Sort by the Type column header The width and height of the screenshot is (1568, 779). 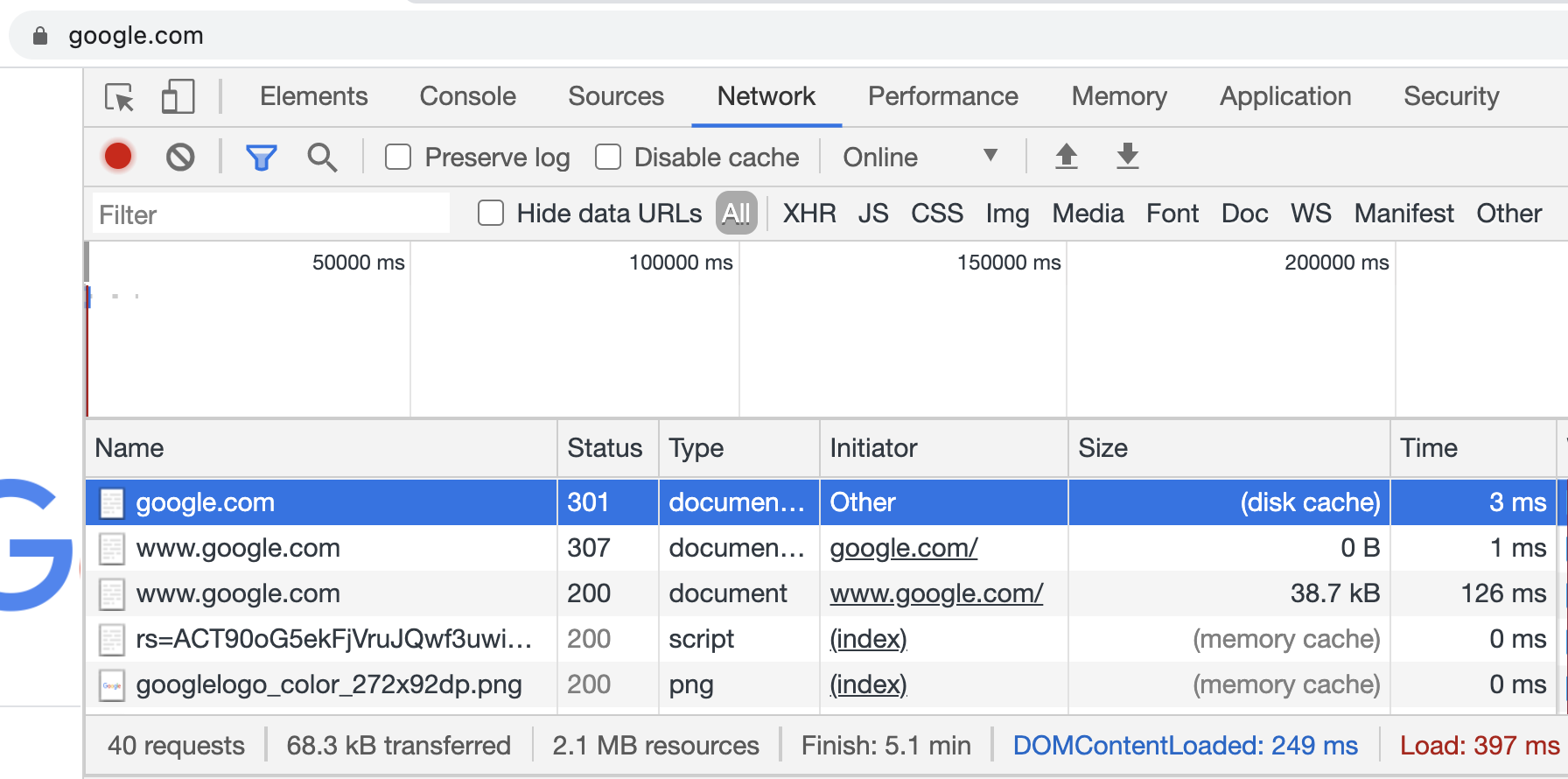[738, 448]
